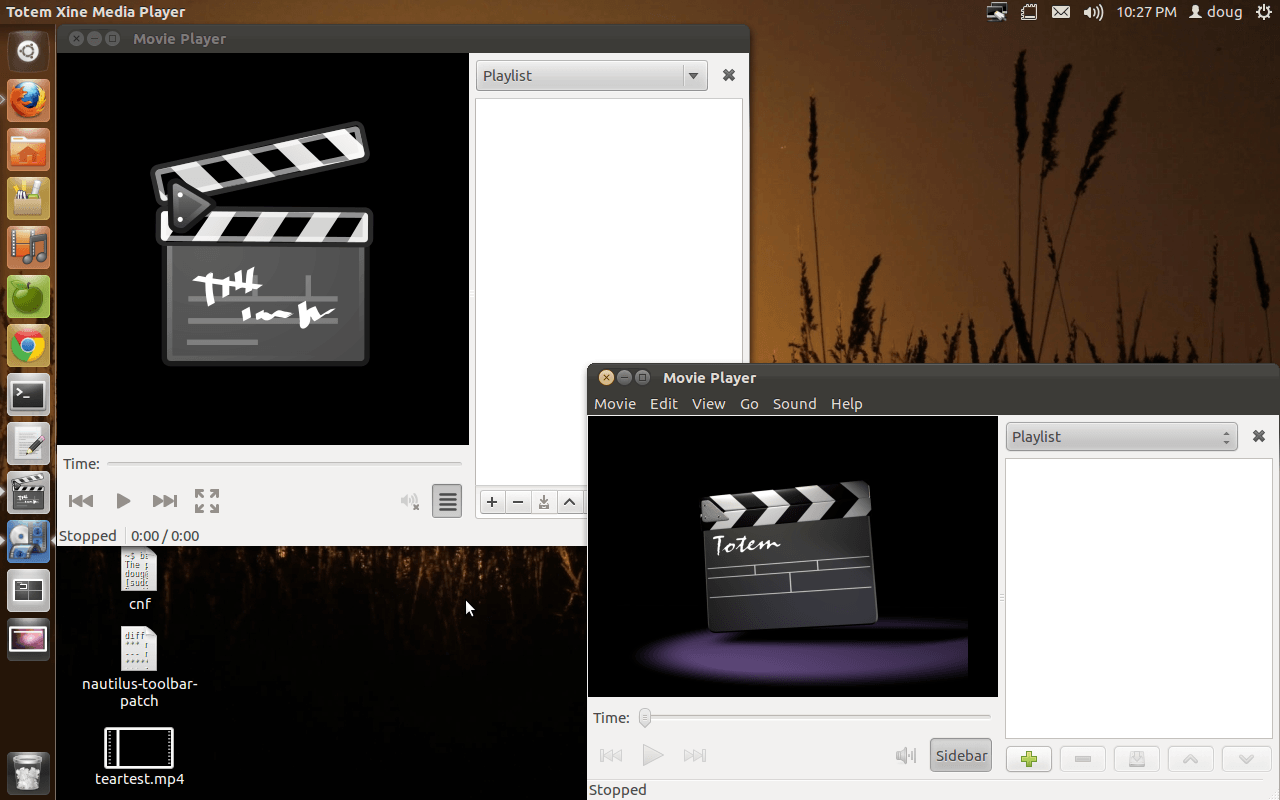Click the volume speaker icon in the front Movie Player
Screen dimensions: 1280x800
pos(906,756)
